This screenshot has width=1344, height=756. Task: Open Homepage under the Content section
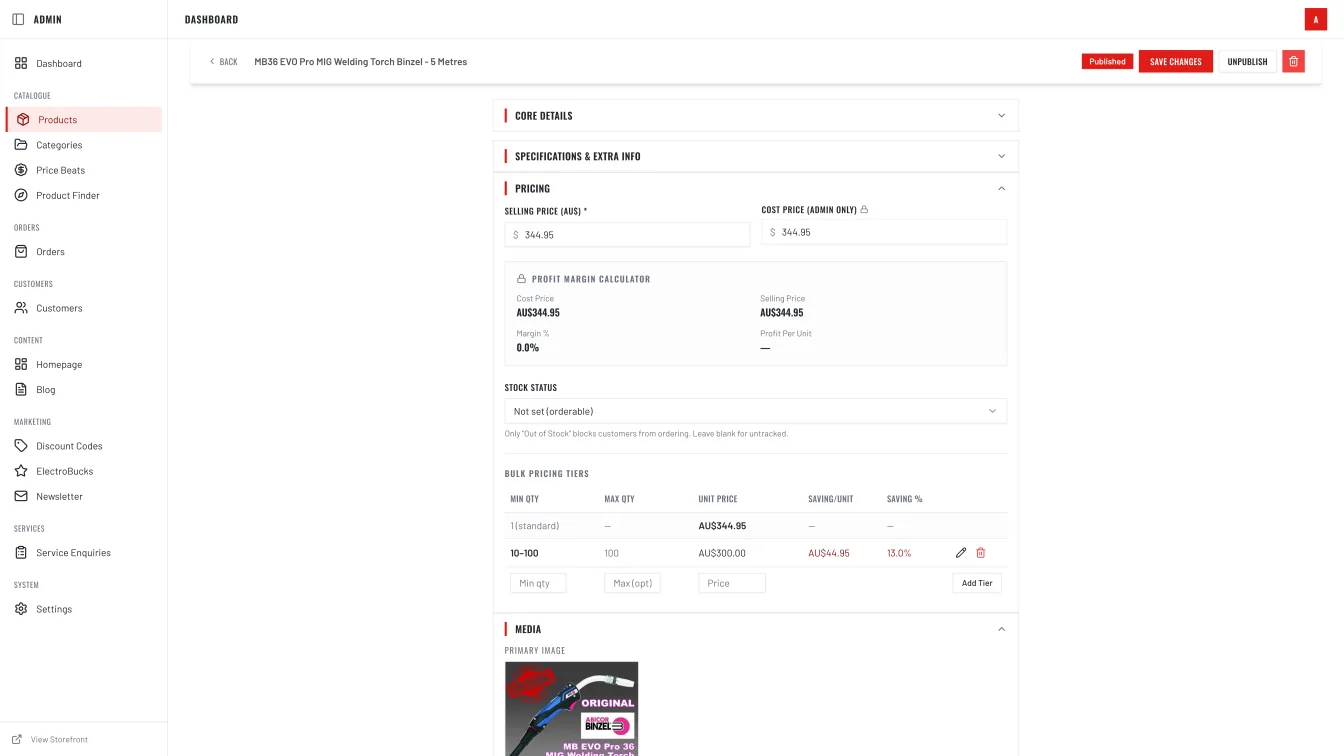point(59,364)
